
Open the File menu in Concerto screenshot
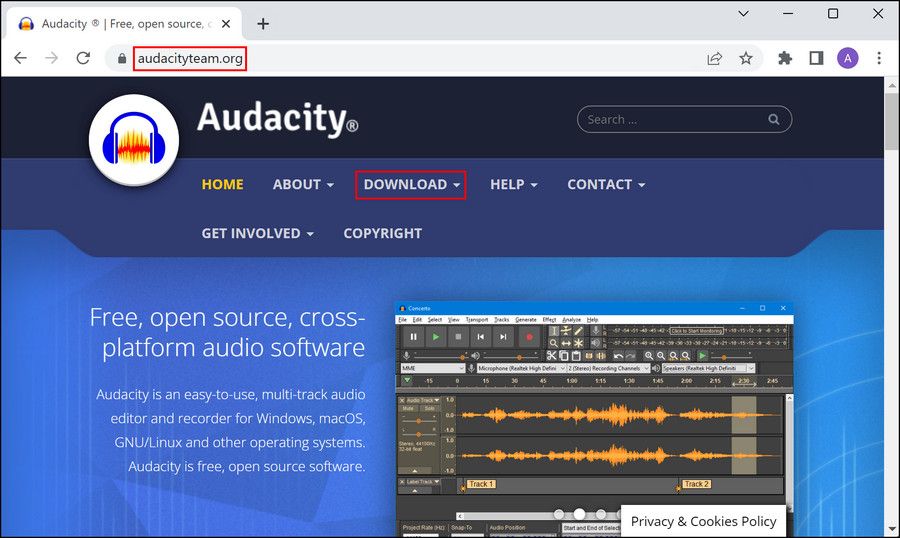[402, 320]
